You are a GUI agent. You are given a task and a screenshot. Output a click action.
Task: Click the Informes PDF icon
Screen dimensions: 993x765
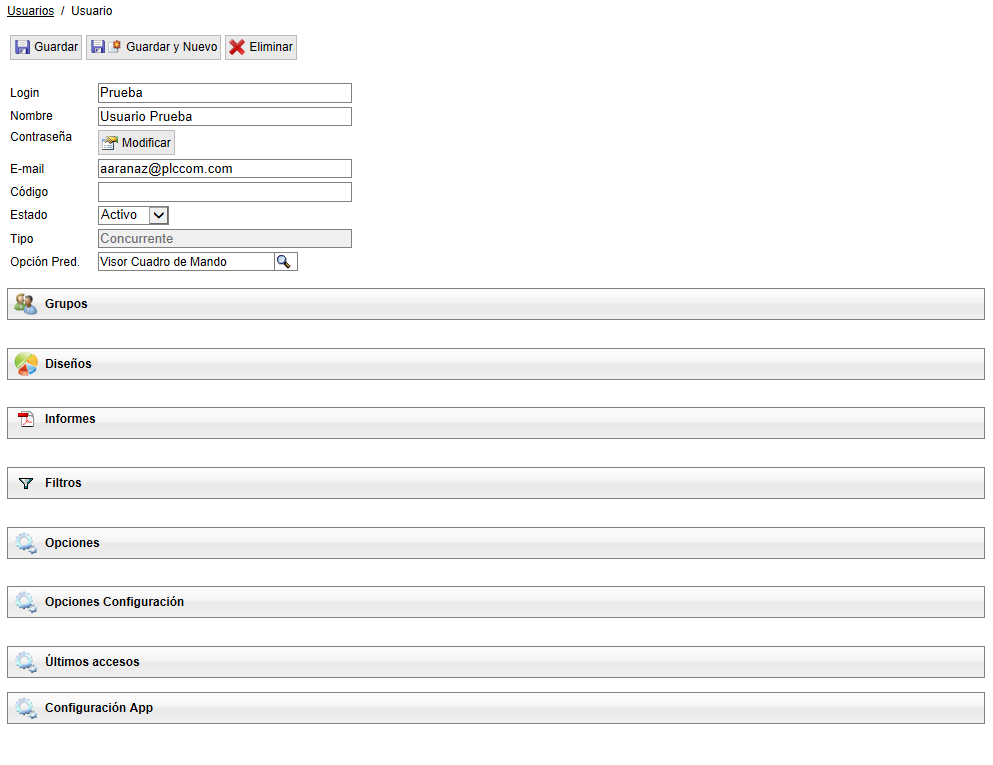click(26, 419)
